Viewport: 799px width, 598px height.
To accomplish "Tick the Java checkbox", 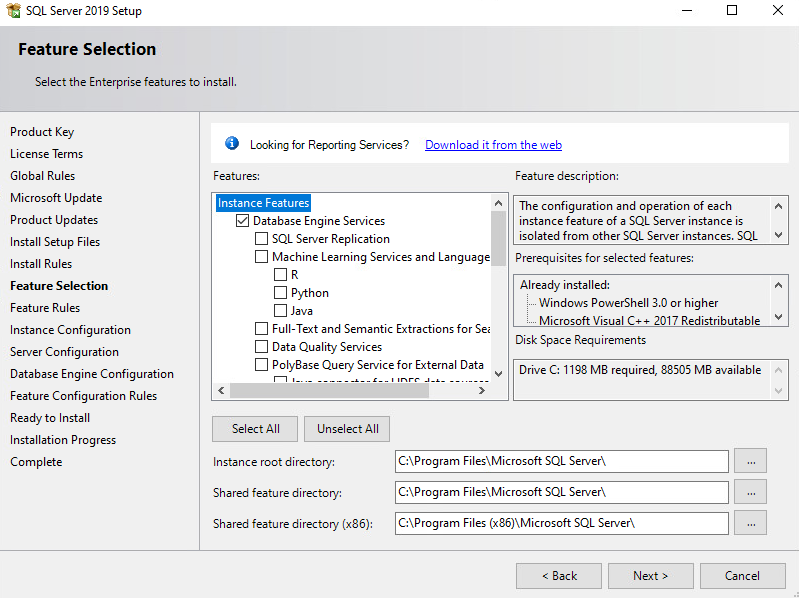I will pos(280,310).
